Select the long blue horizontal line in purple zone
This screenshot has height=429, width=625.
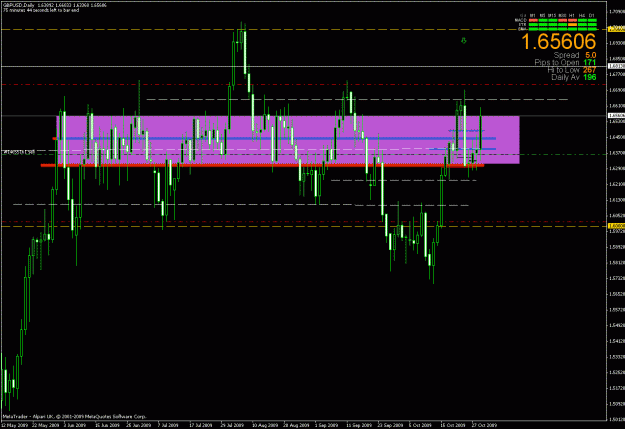(x=275, y=138)
